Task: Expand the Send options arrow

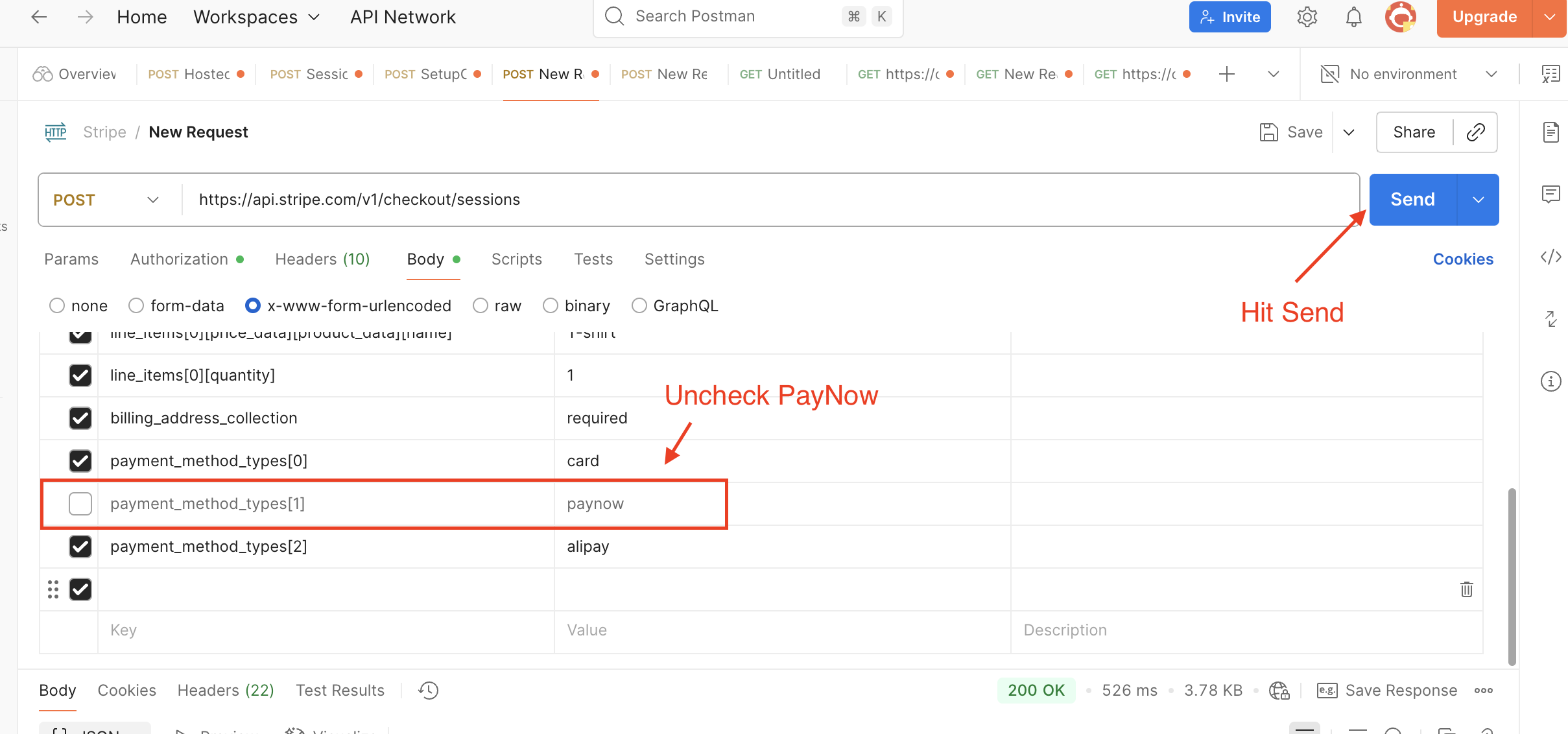Action: [1479, 200]
